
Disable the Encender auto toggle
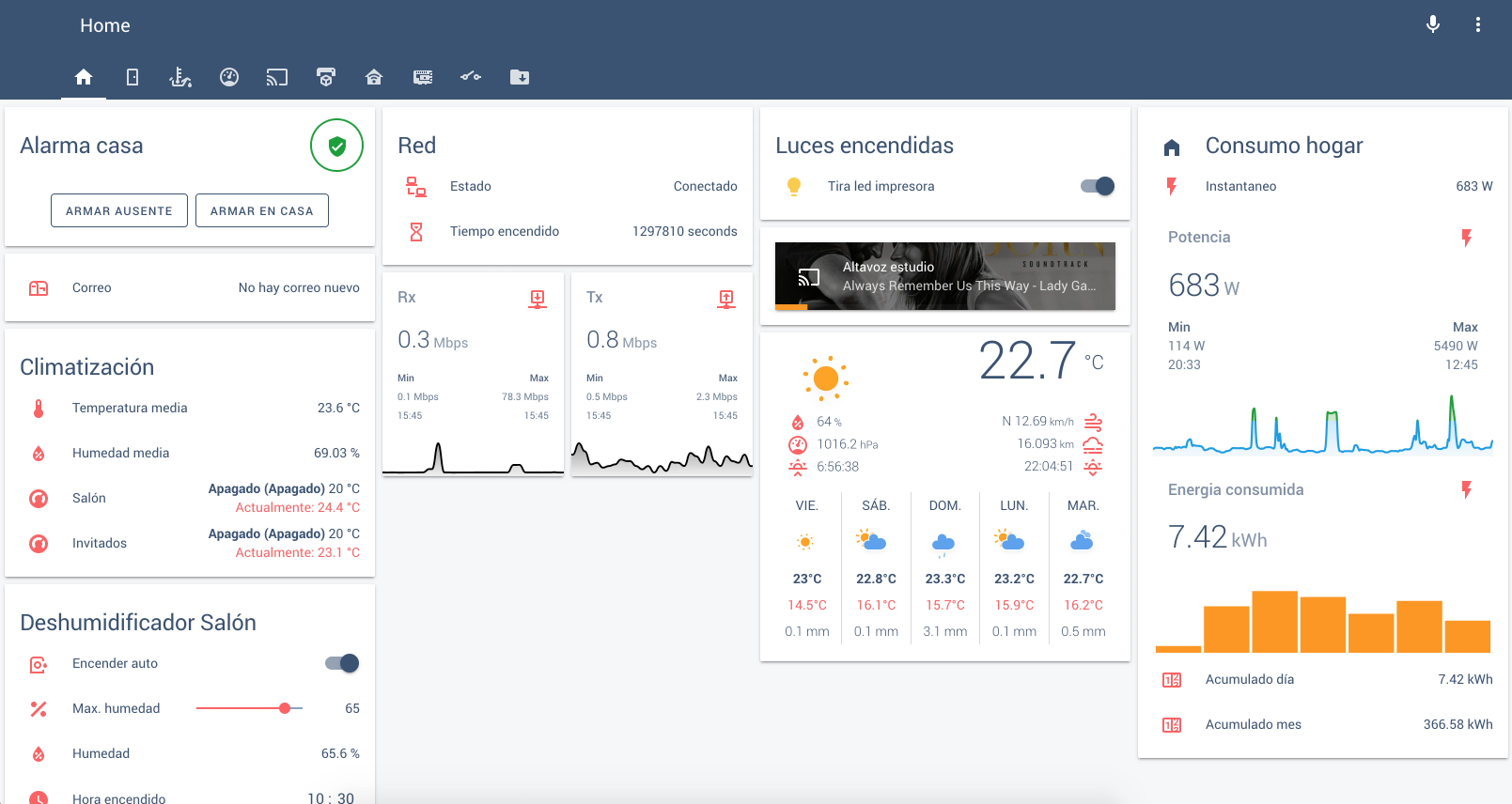click(x=342, y=663)
